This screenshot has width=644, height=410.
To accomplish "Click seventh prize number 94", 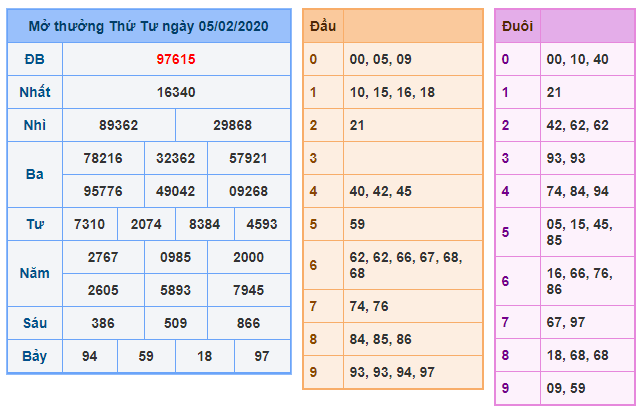I will (x=90, y=356).
